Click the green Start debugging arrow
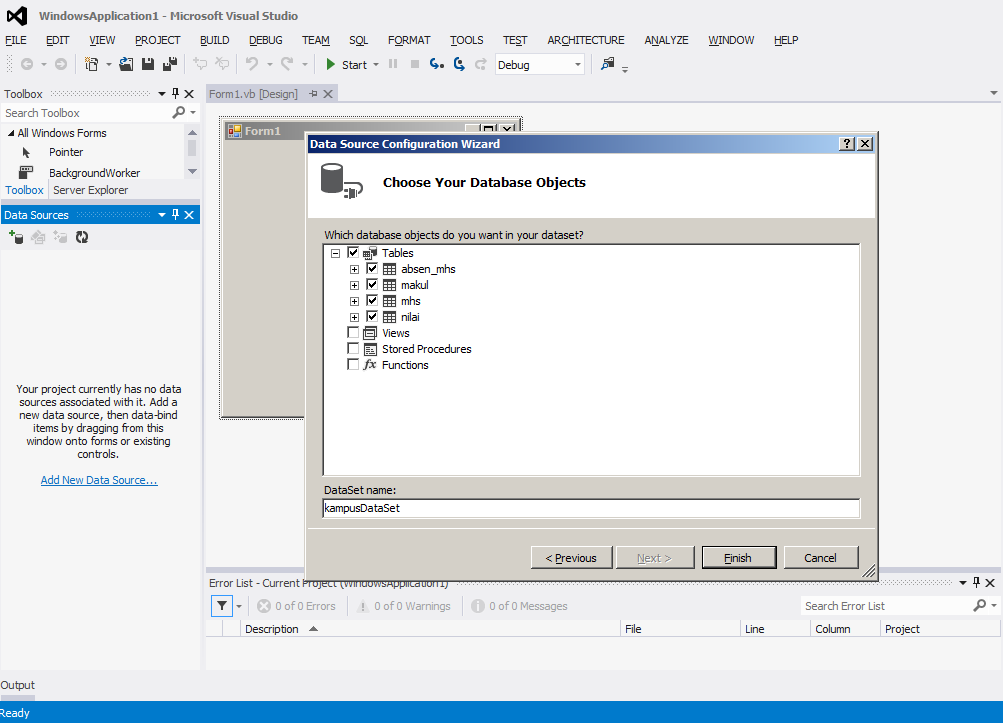Image resolution: width=1003 pixels, height=723 pixels. [331, 64]
